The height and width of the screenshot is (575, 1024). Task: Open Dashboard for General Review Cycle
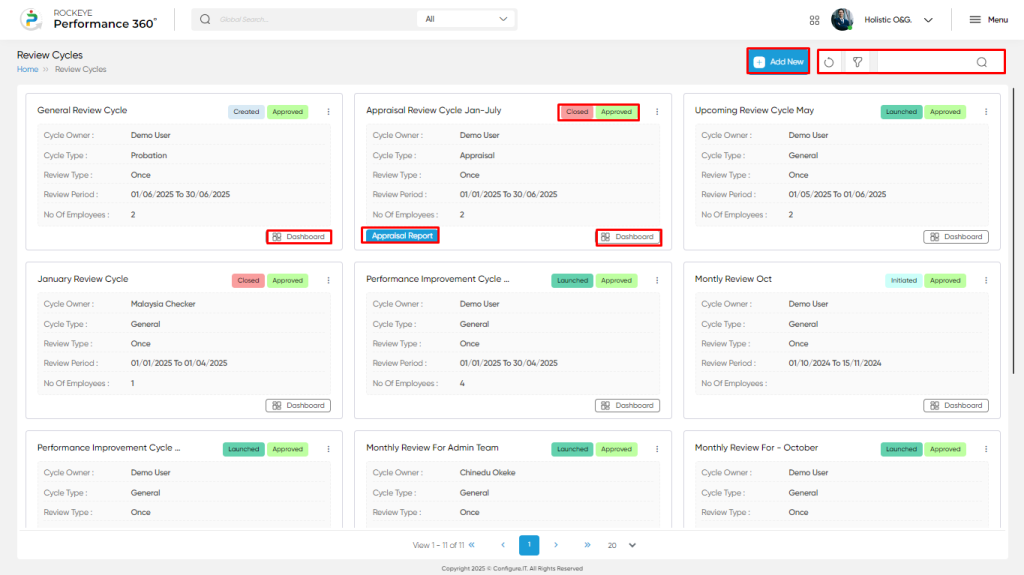[x=299, y=237]
